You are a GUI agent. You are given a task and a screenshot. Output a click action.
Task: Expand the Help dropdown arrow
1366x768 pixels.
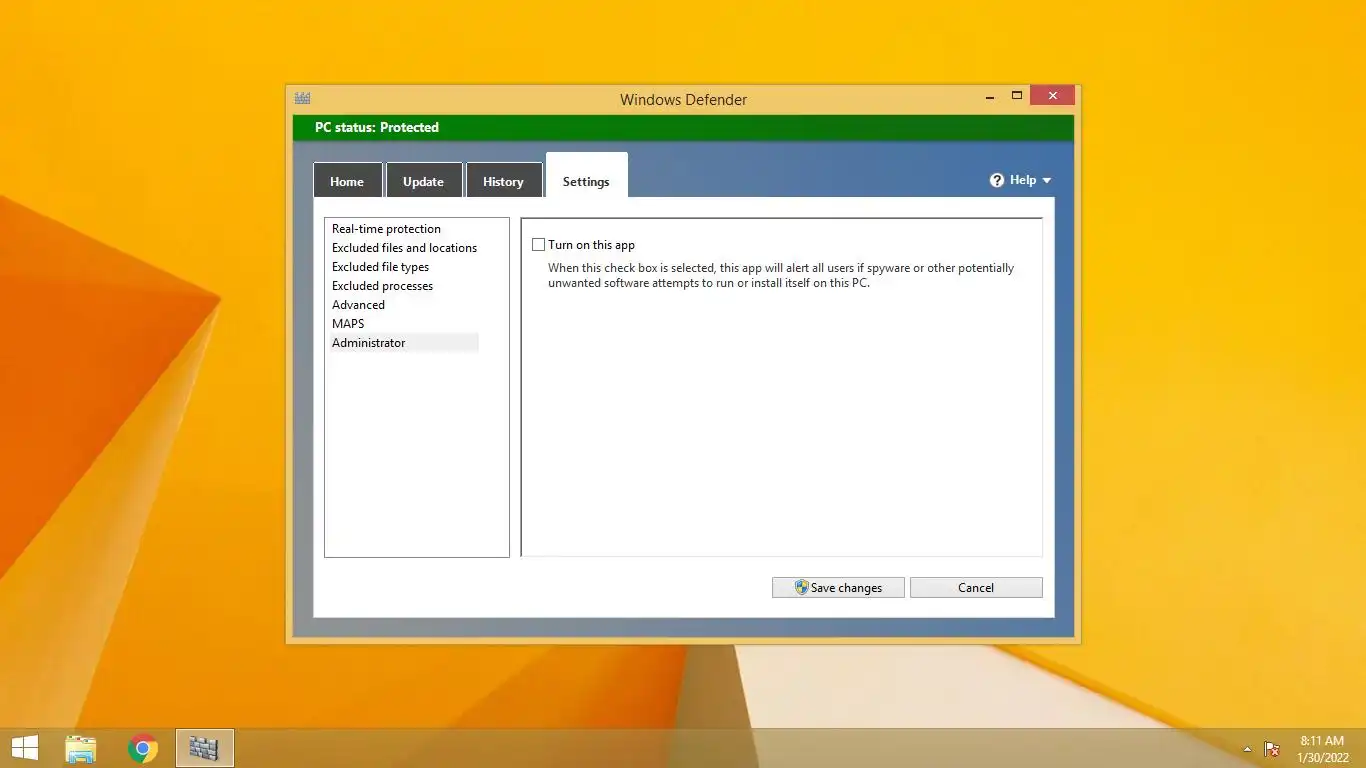[x=1047, y=181]
